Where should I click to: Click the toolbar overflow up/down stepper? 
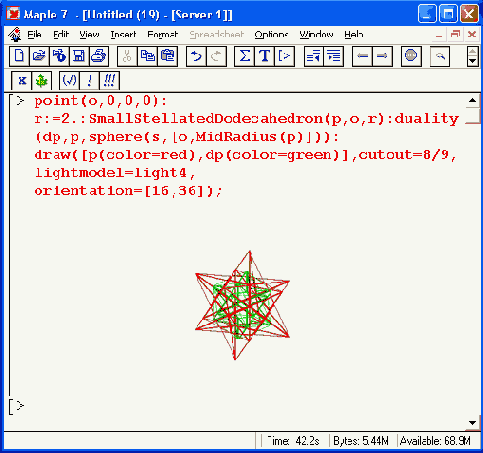tap(473, 56)
